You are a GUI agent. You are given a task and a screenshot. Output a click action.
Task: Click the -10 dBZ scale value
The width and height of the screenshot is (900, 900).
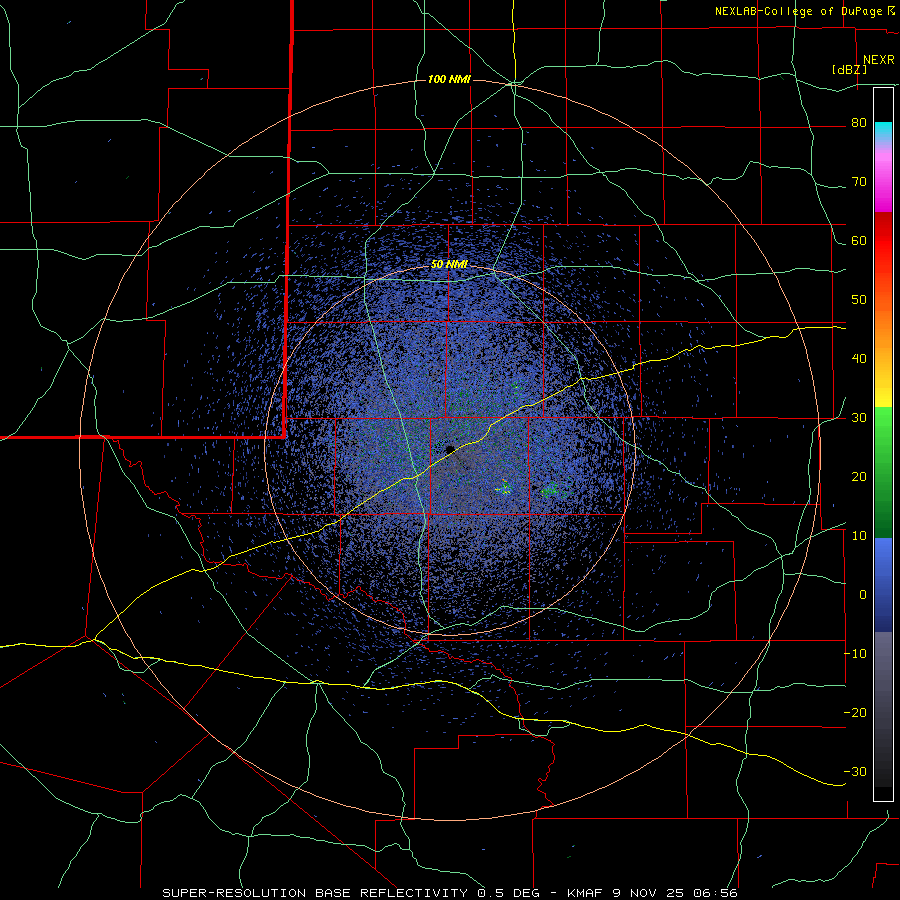pyautogui.click(x=855, y=654)
